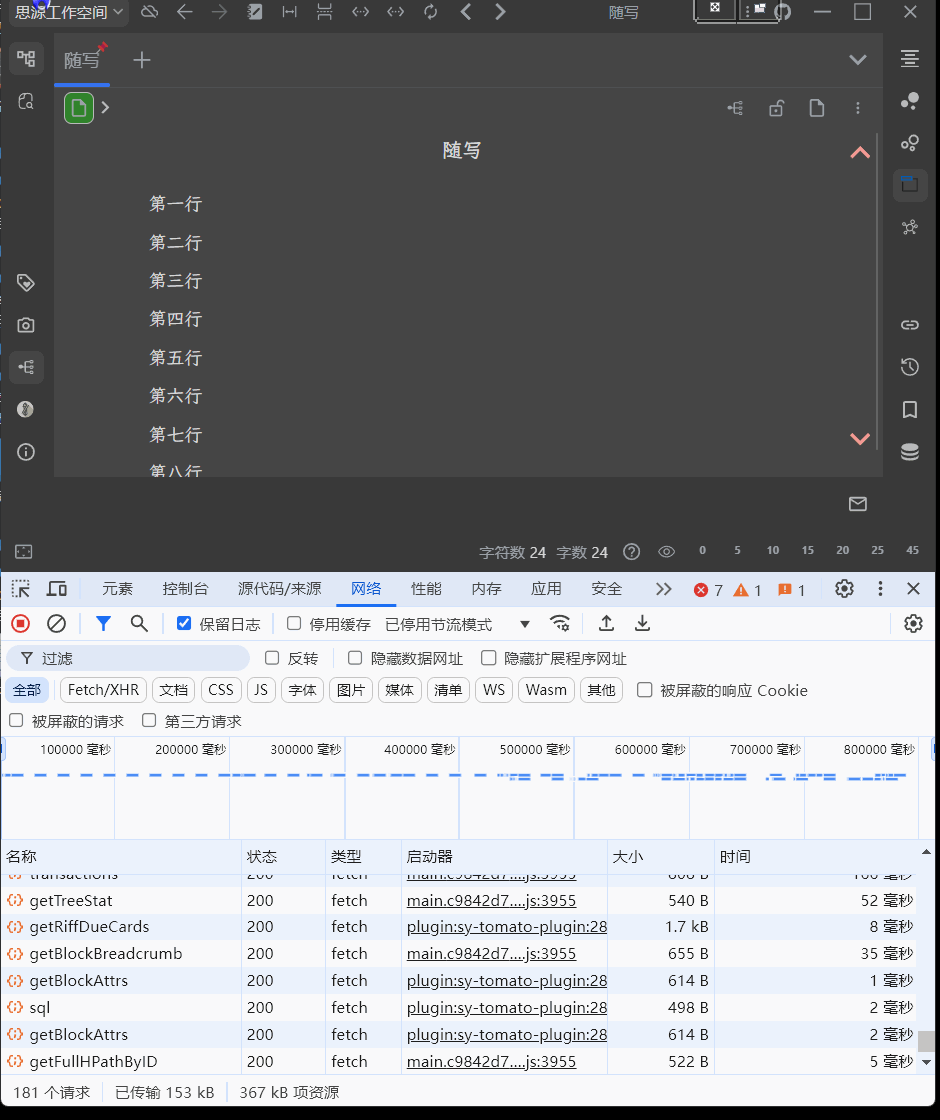Collapse the document with the red chevron
Screen dimensions: 940x1120
point(859,152)
